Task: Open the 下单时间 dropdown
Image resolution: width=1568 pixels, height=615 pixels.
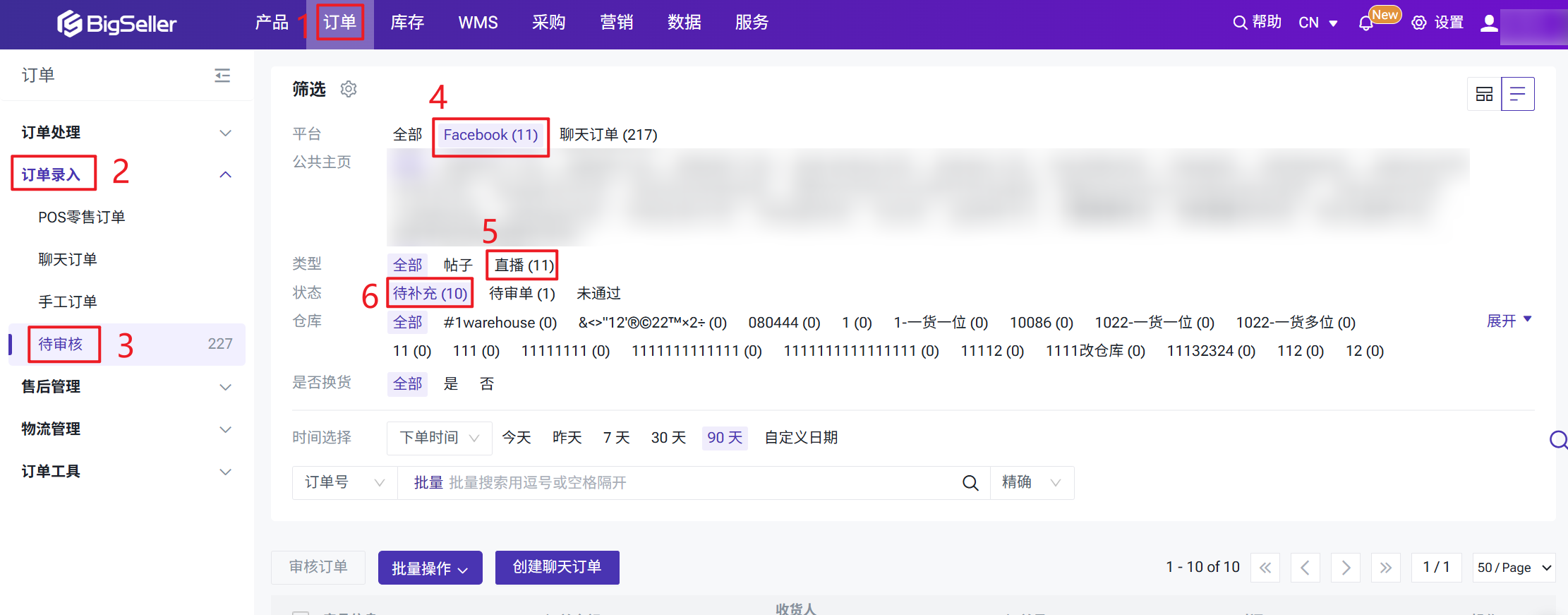Action: [x=439, y=438]
